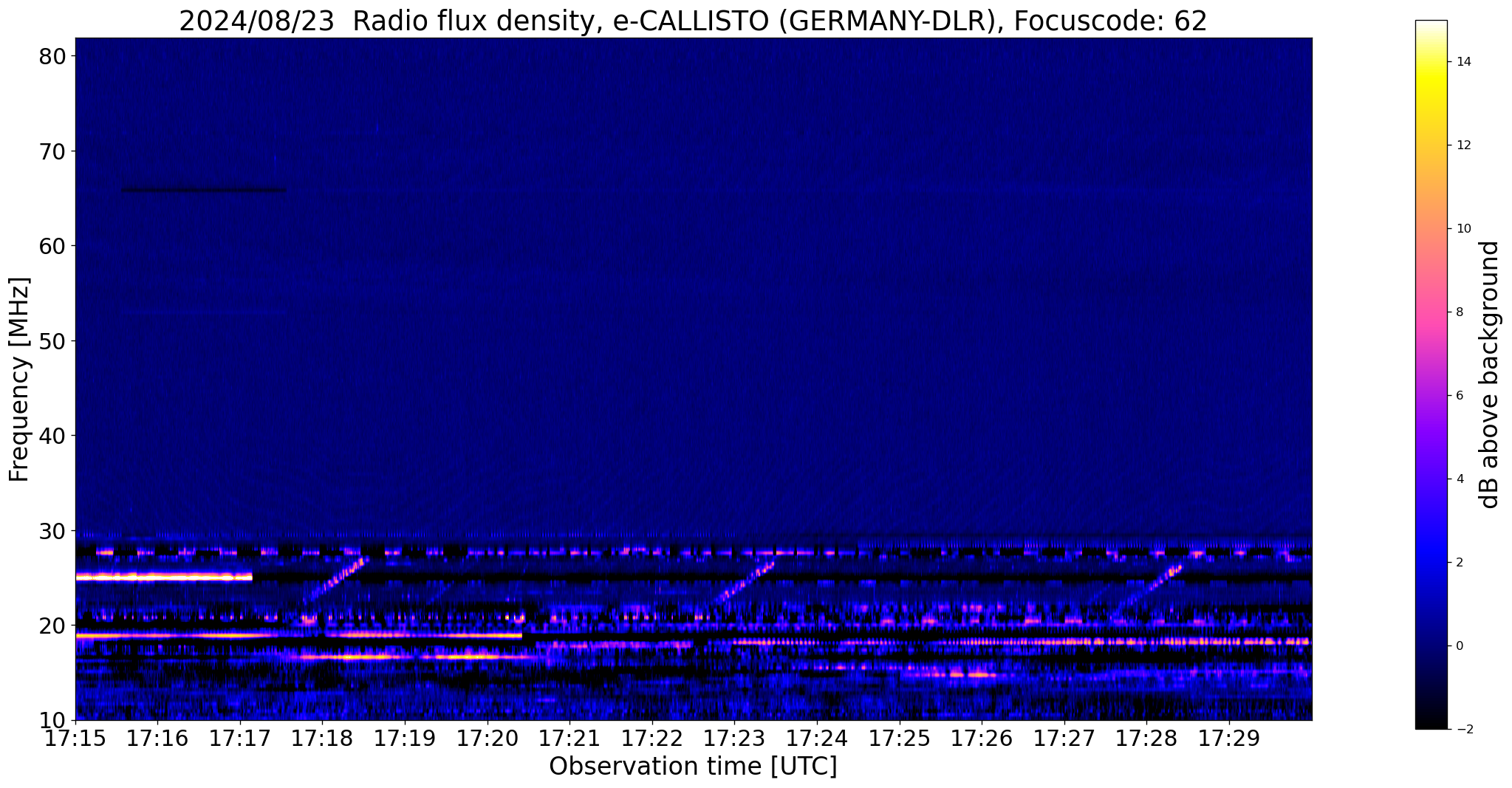Click the 60 MHz frequency tick label
Image resolution: width=1512 pixels, height=788 pixels.
(54, 246)
